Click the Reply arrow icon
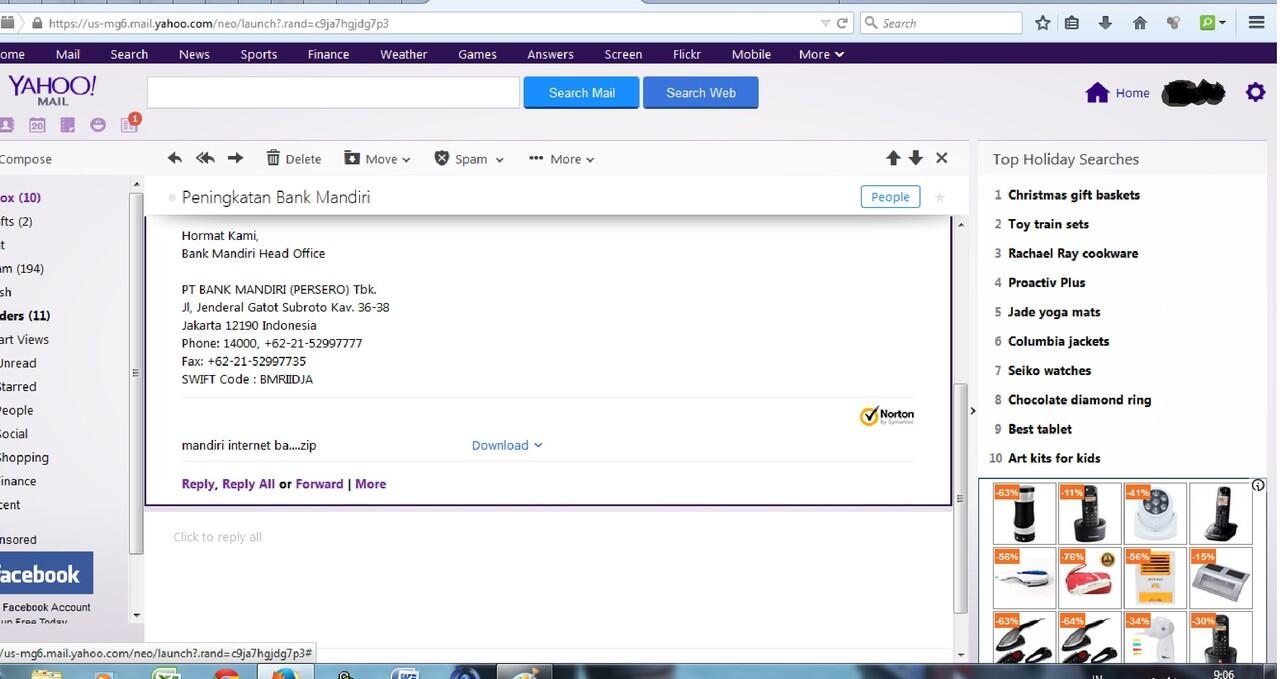The image size is (1280, 679). tap(175, 158)
